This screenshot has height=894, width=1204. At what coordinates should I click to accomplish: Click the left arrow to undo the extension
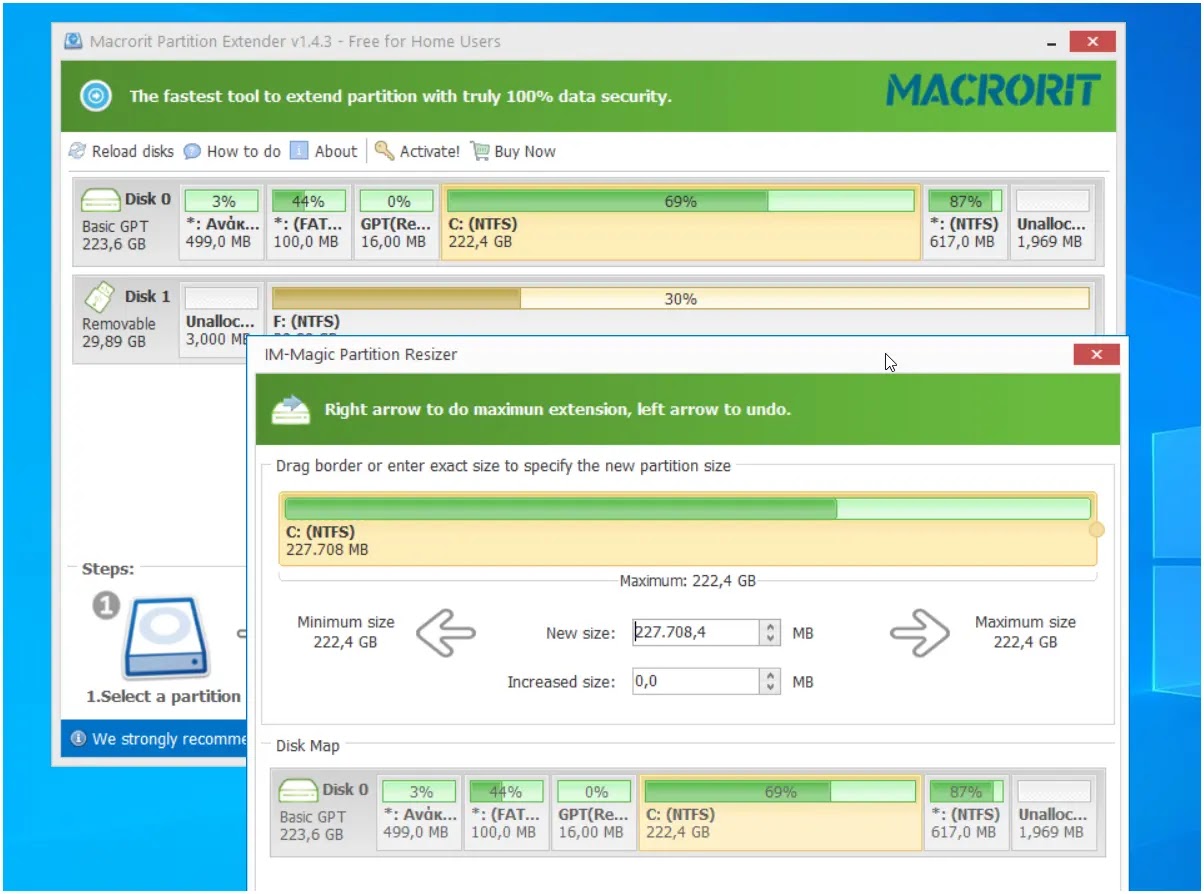pos(445,633)
